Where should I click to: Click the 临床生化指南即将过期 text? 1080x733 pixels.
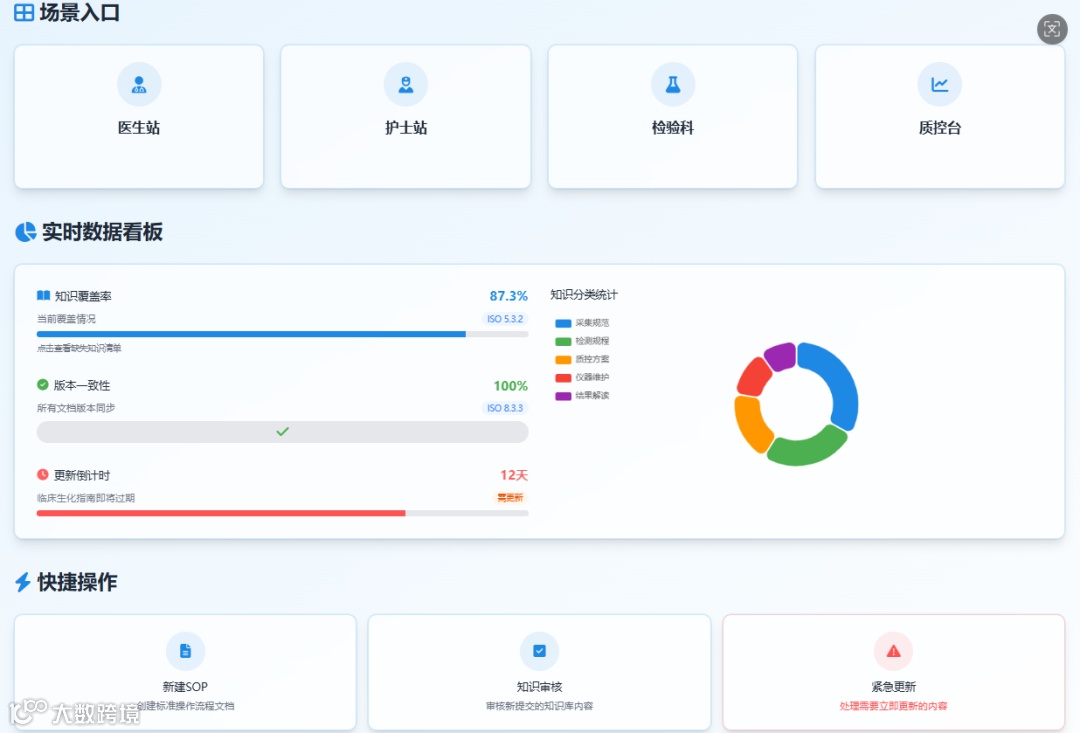point(85,498)
